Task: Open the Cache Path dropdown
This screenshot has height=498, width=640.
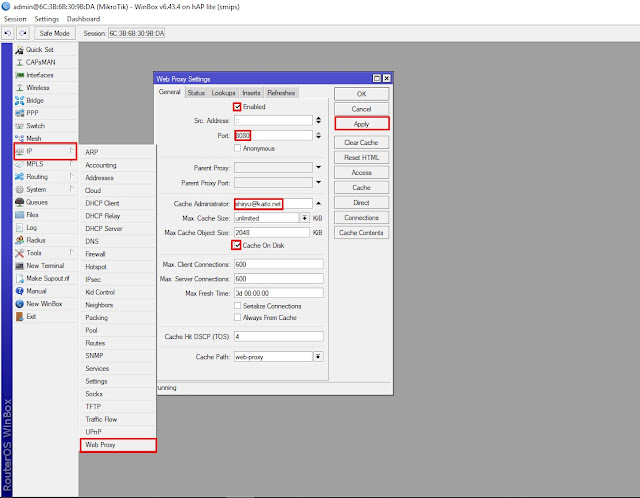Action: 318,357
